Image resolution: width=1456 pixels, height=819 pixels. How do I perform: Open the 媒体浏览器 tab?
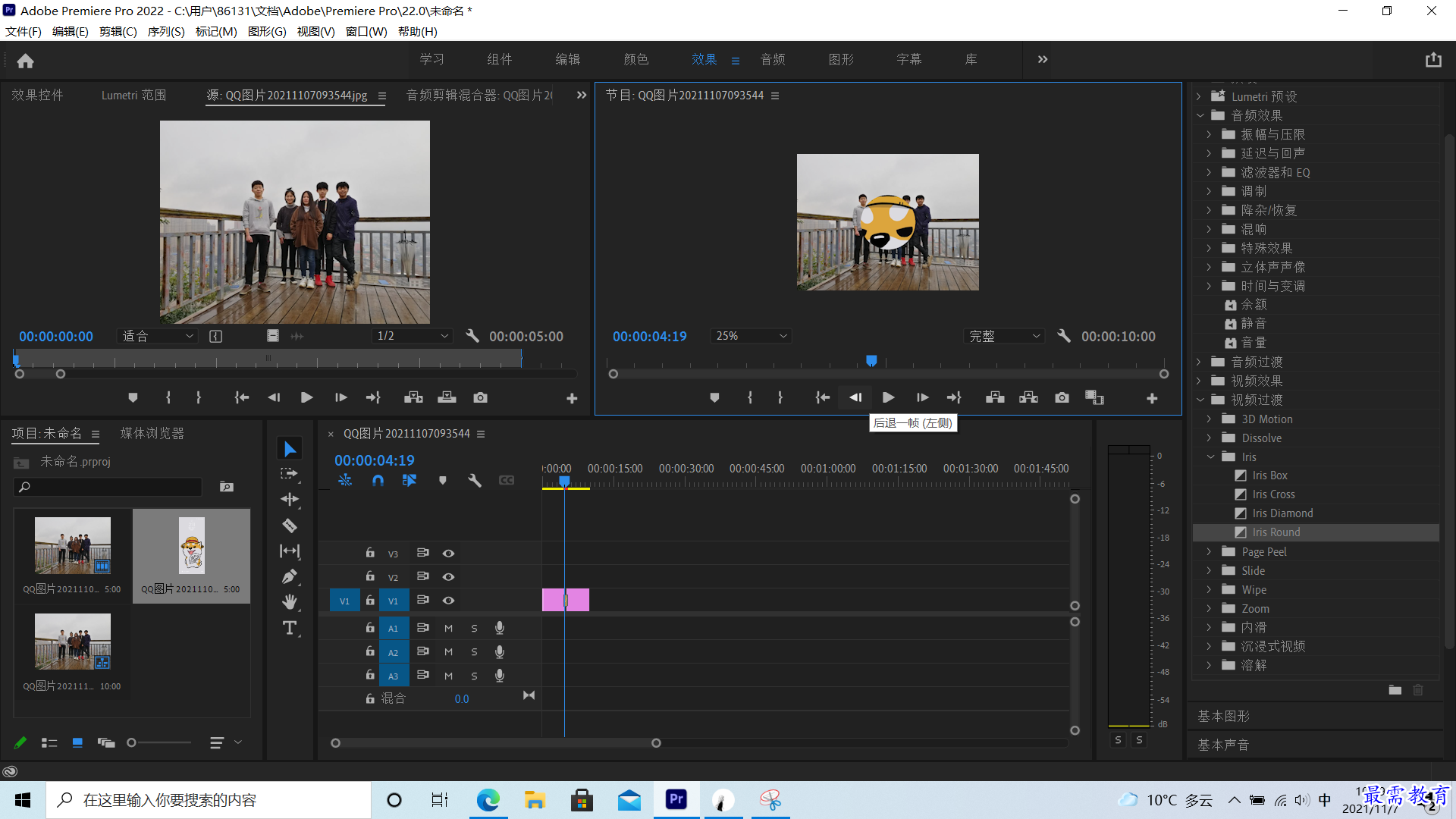click(x=152, y=434)
